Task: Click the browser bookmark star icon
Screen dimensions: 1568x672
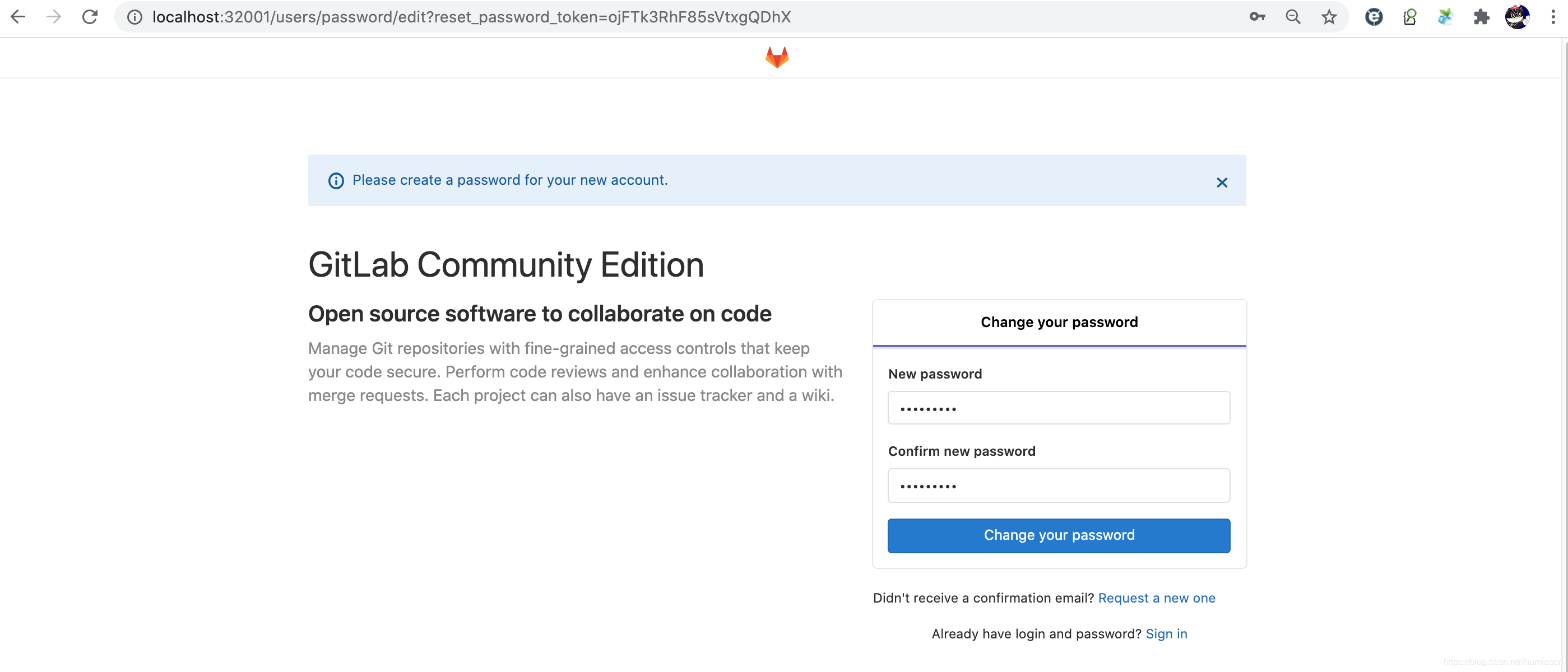Action: pyautogui.click(x=1327, y=17)
